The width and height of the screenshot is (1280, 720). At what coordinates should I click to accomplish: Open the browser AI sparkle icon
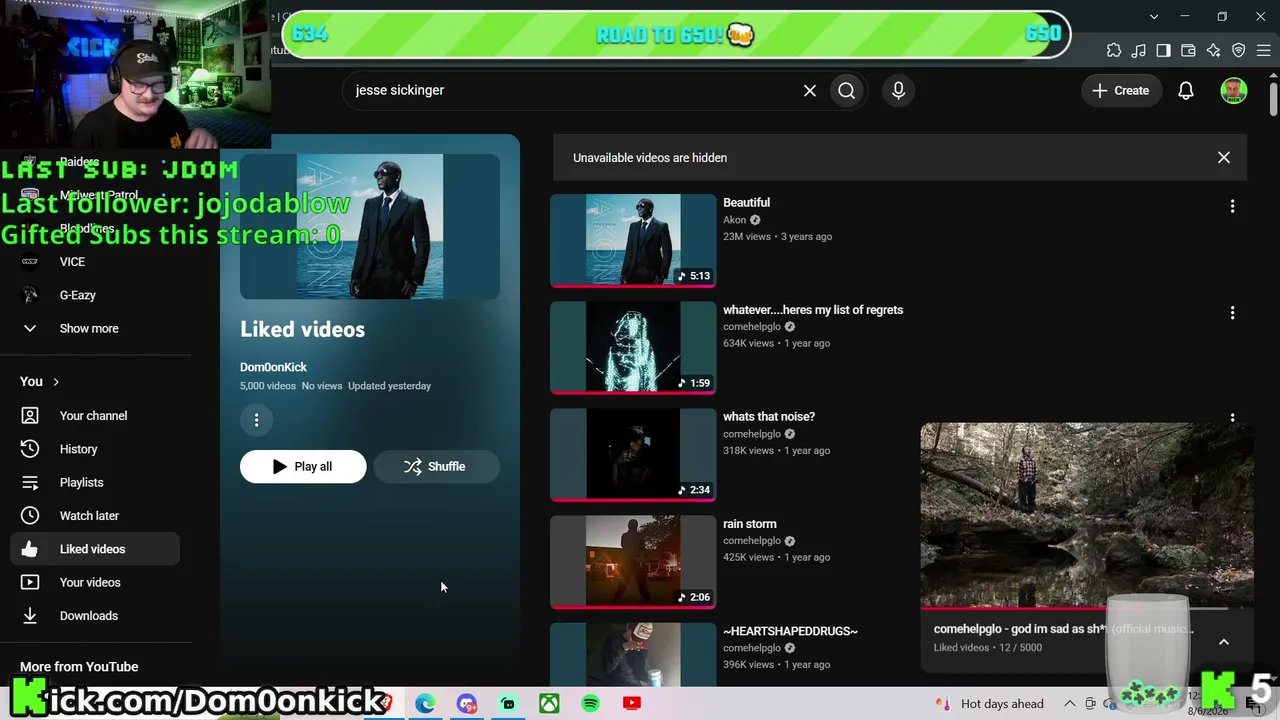click(1214, 50)
